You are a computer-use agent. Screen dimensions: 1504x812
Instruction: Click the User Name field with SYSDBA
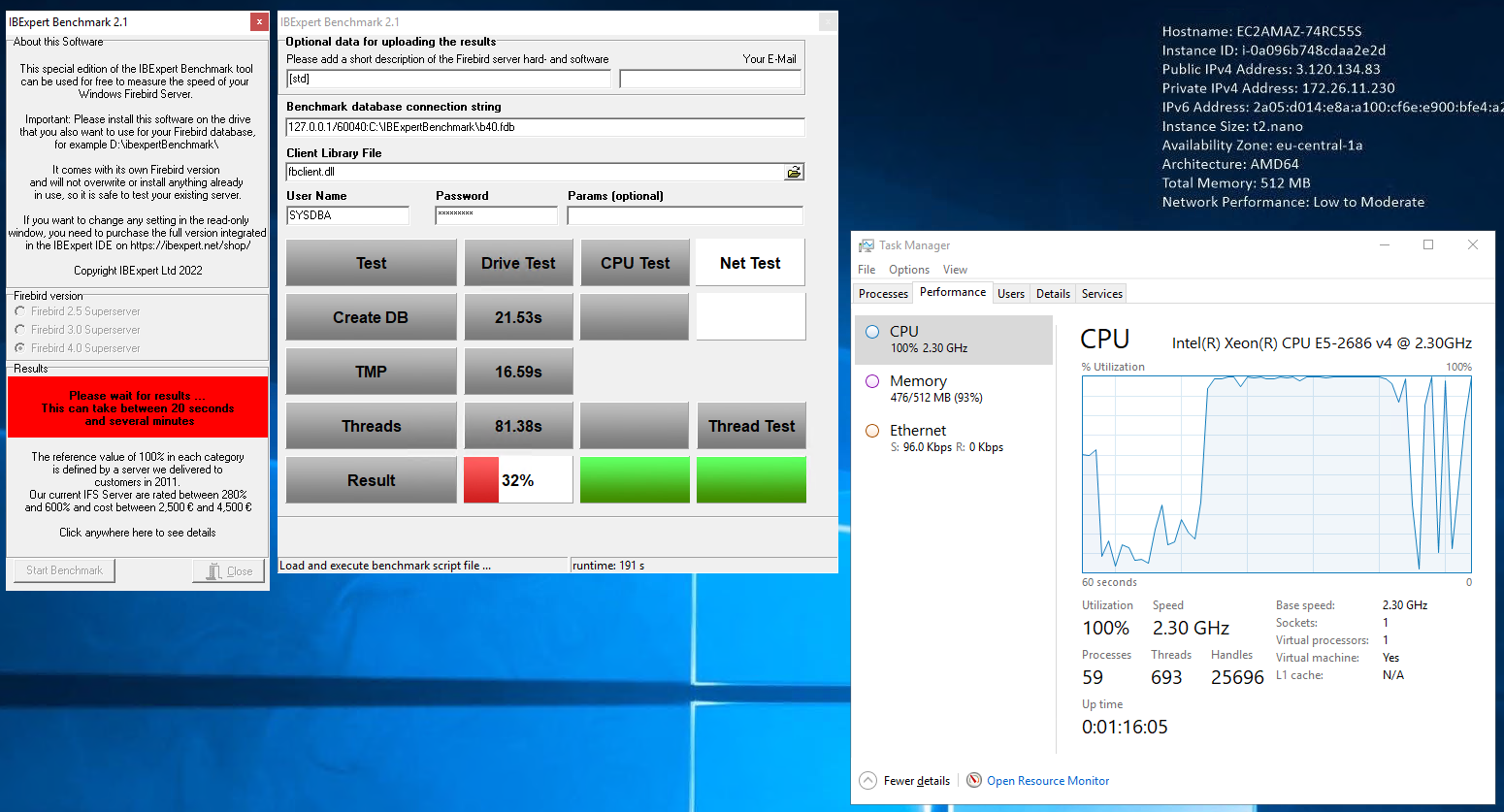(x=347, y=215)
